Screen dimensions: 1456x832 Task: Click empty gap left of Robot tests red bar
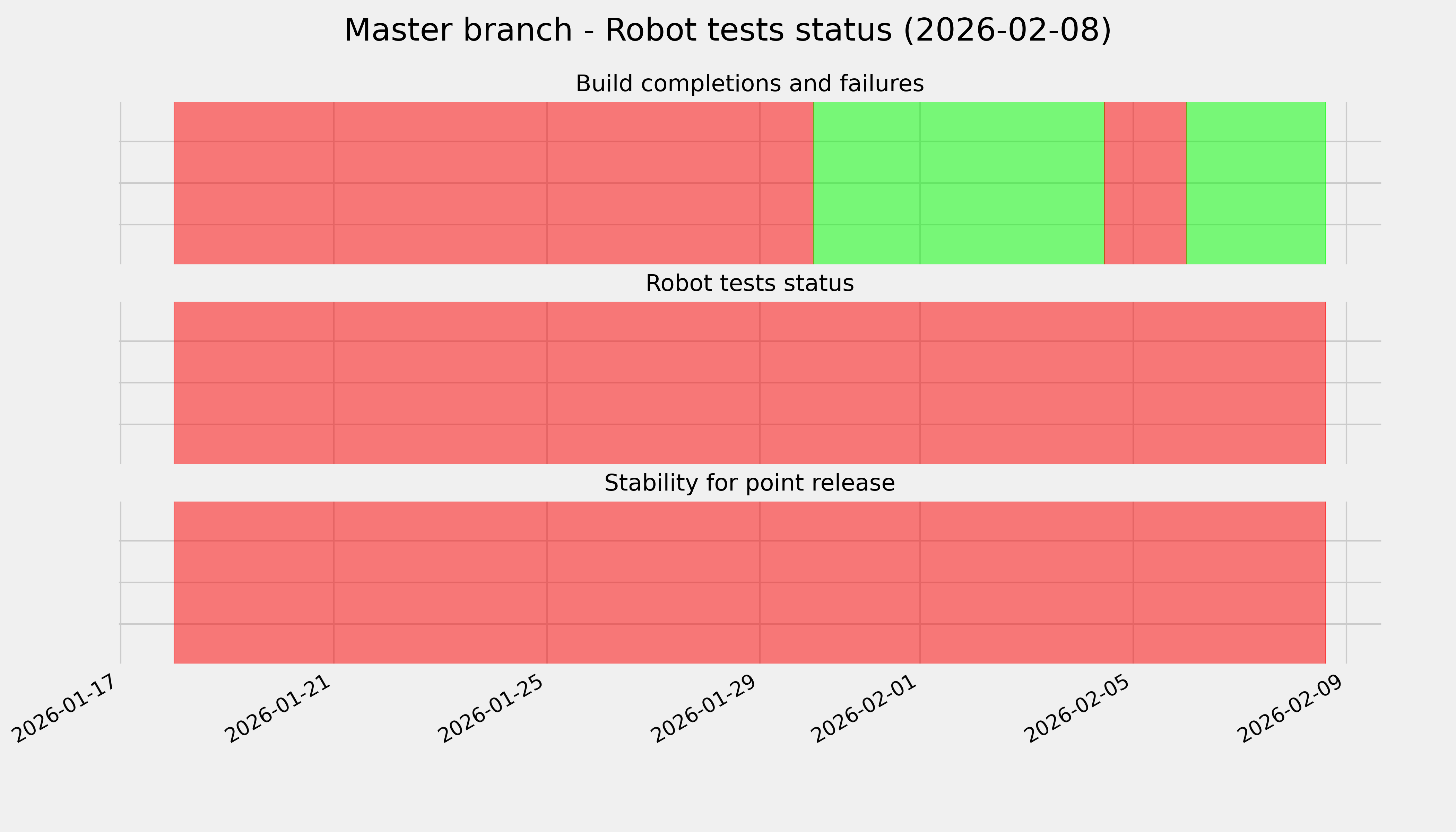coord(147,383)
